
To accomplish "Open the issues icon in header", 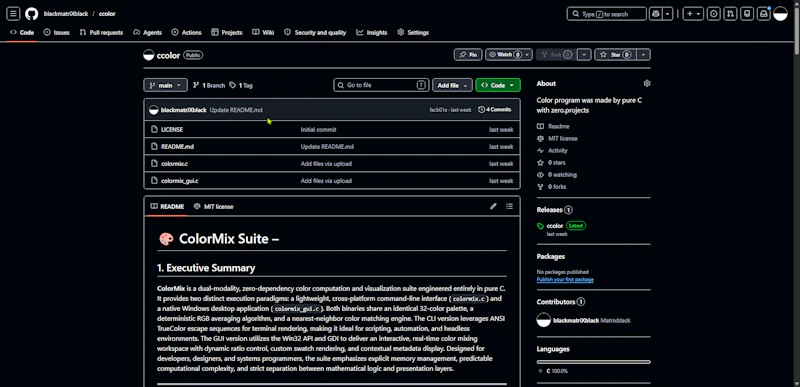I will (713, 14).
